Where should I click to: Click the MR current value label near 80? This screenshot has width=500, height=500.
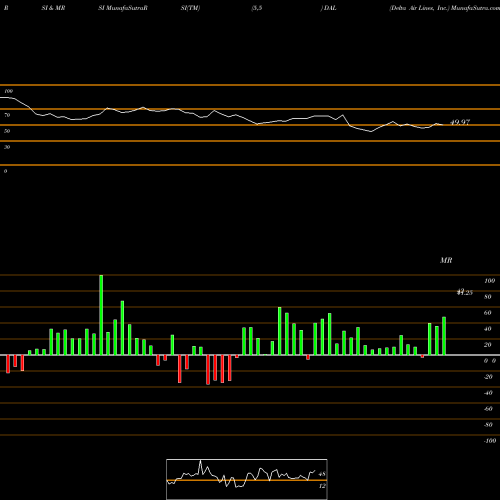click(x=465, y=292)
